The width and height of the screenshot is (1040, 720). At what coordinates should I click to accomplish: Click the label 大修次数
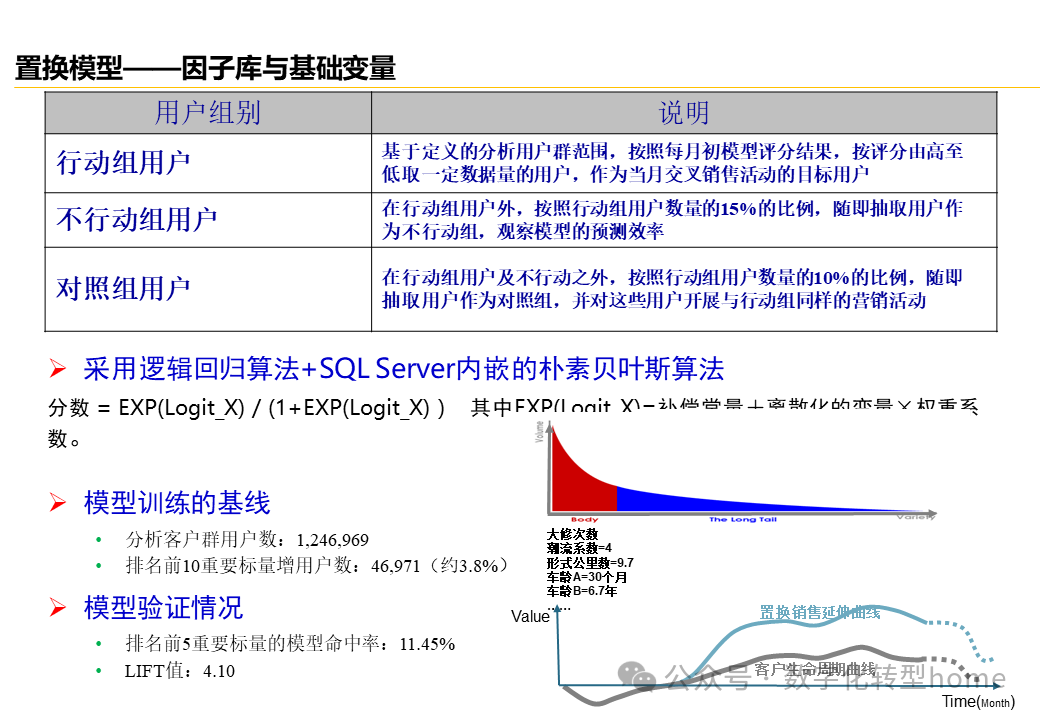tap(572, 534)
